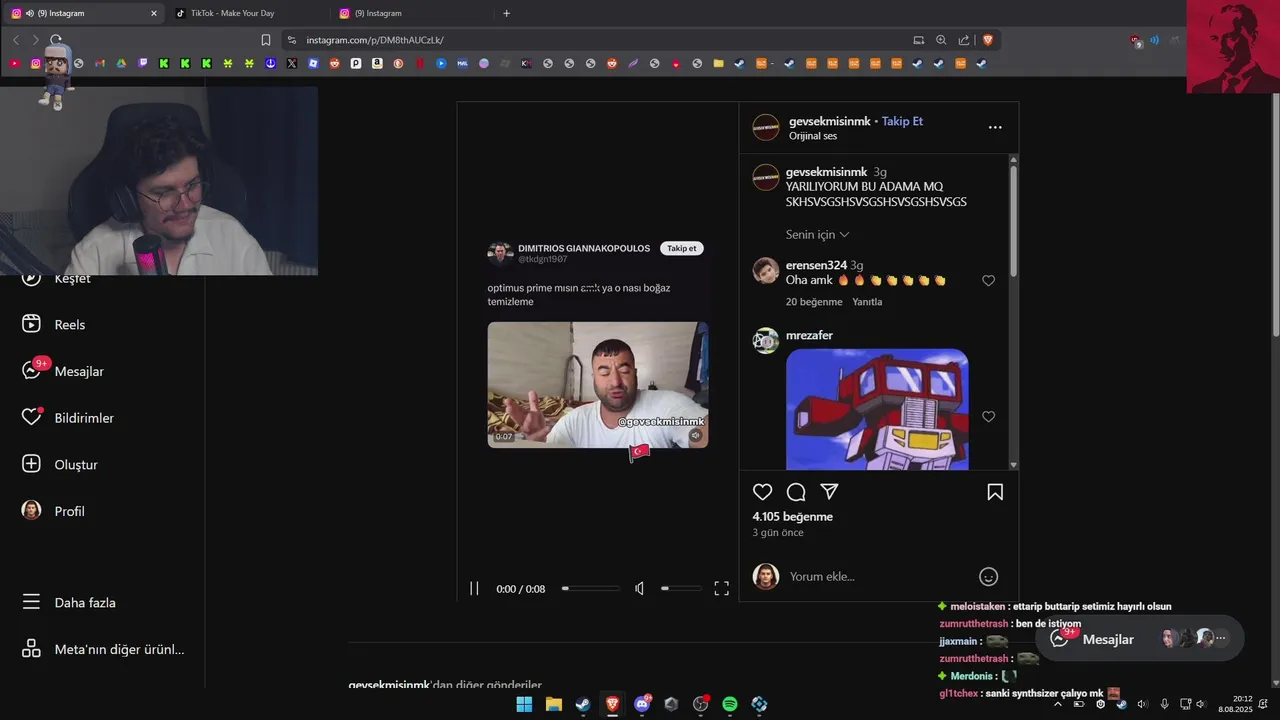Expand the 'Daha fazla' menu

pyautogui.click(x=69, y=602)
